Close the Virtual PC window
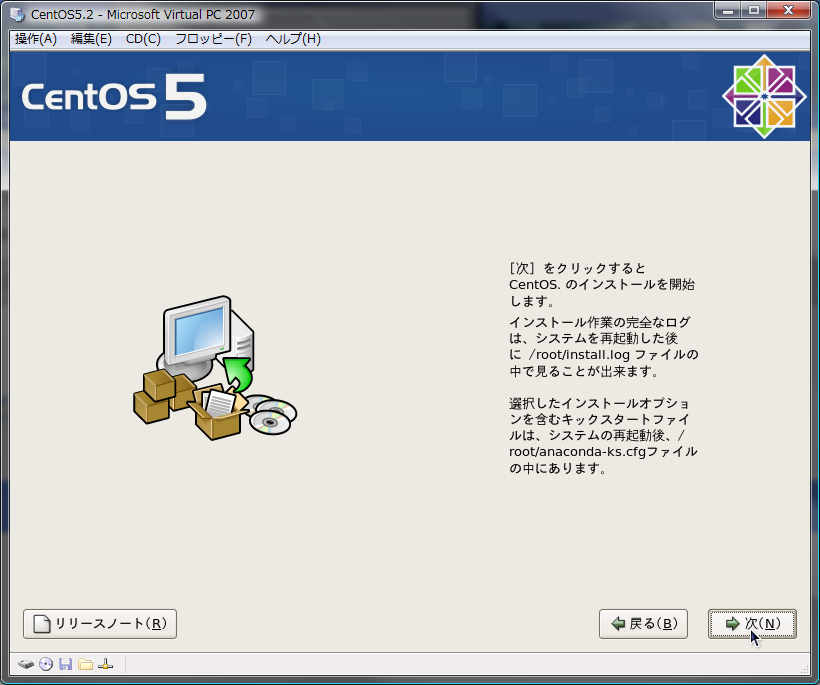The height and width of the screenshot is (685, 820). pyautogui.click(x=789, y=10)
